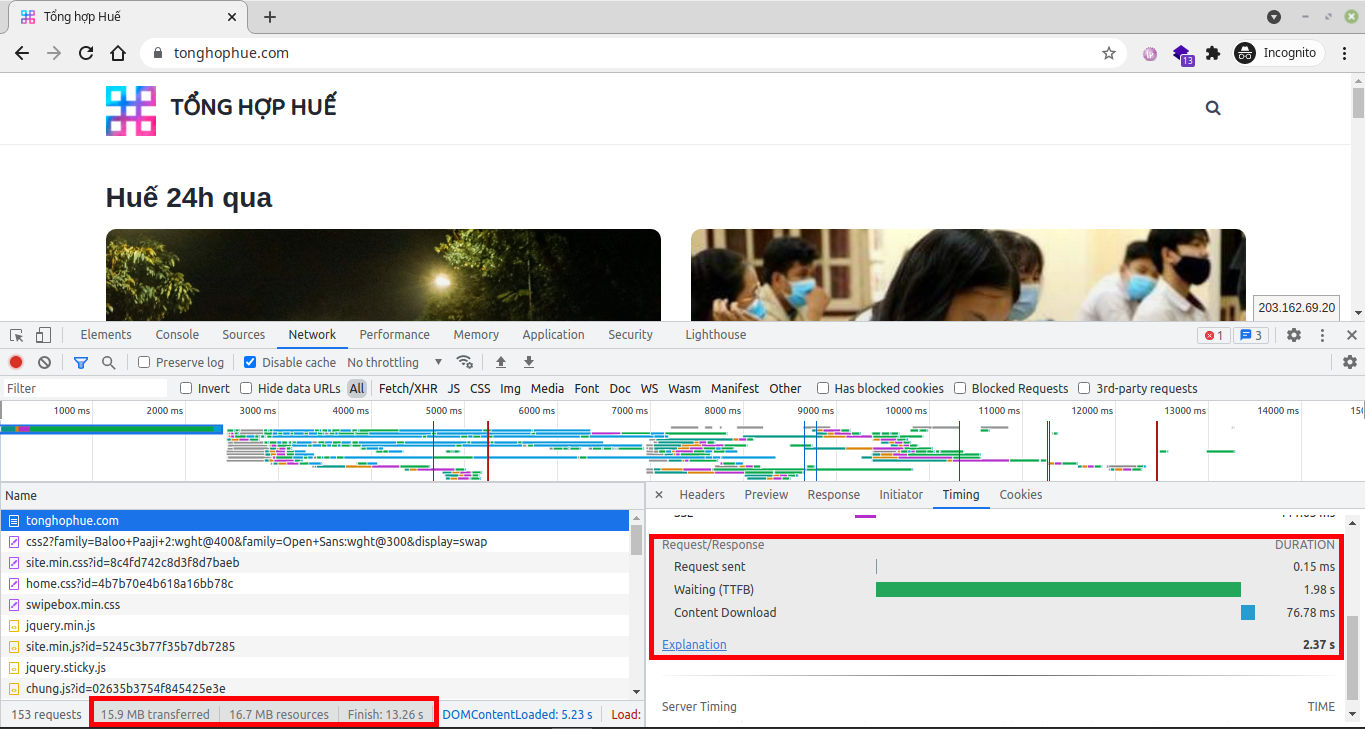Select the swipebox.min.css request

pos(316,604)
